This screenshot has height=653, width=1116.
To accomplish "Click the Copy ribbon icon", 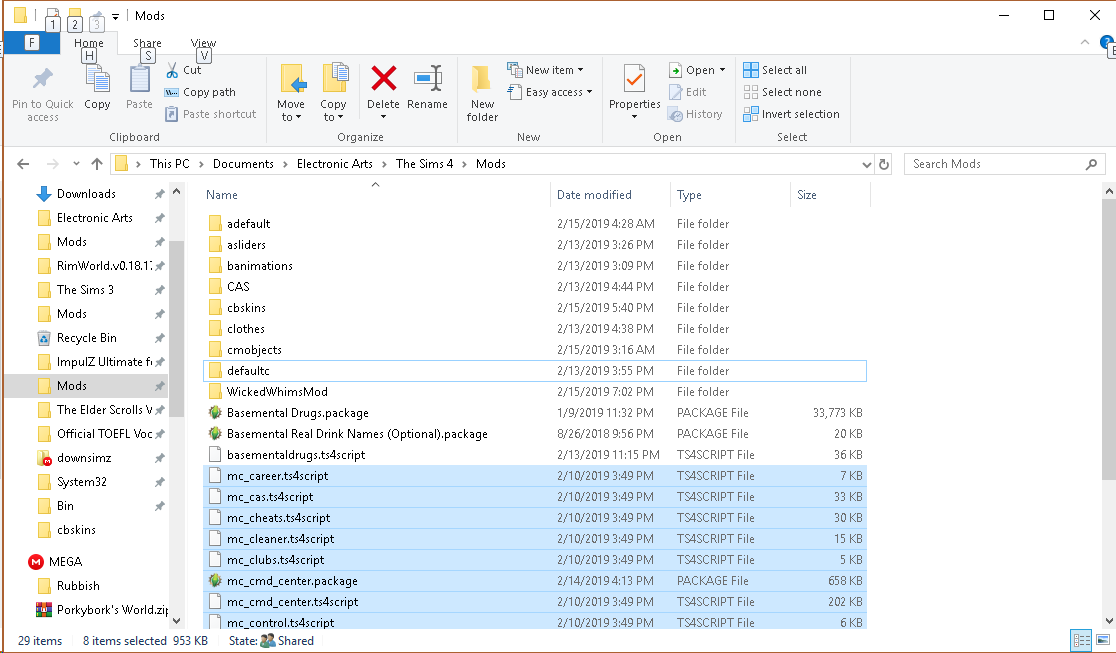I will (x=97, y=79).
